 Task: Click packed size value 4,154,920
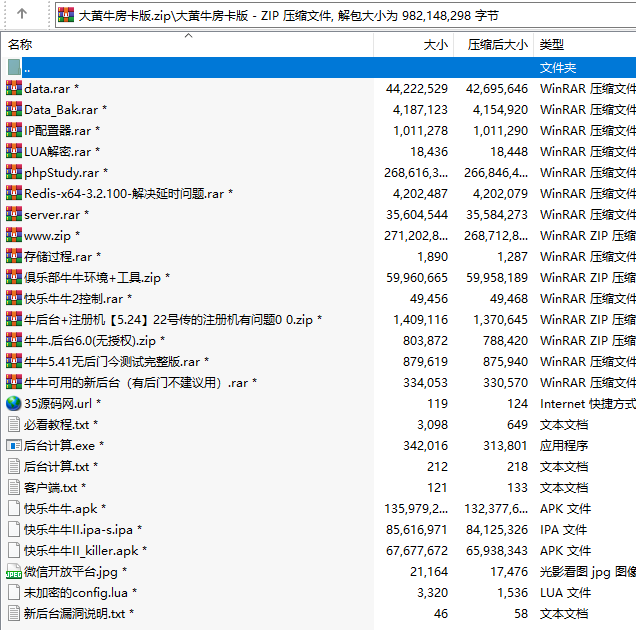pos(500,110)
